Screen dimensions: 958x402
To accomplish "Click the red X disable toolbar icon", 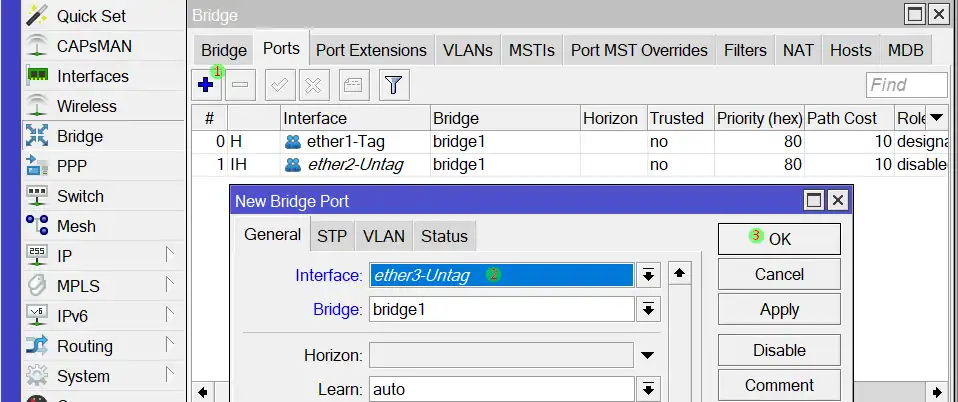I will [313, 86].
